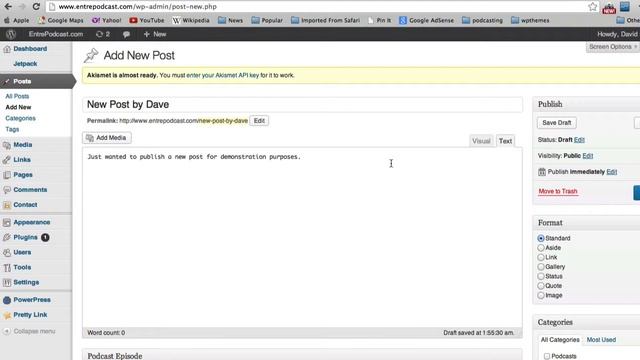This screenshot has width=640, height=360.
Task: Open the Popular bookmarks folder
Action: pyautogui.click(x=267, y=20)
